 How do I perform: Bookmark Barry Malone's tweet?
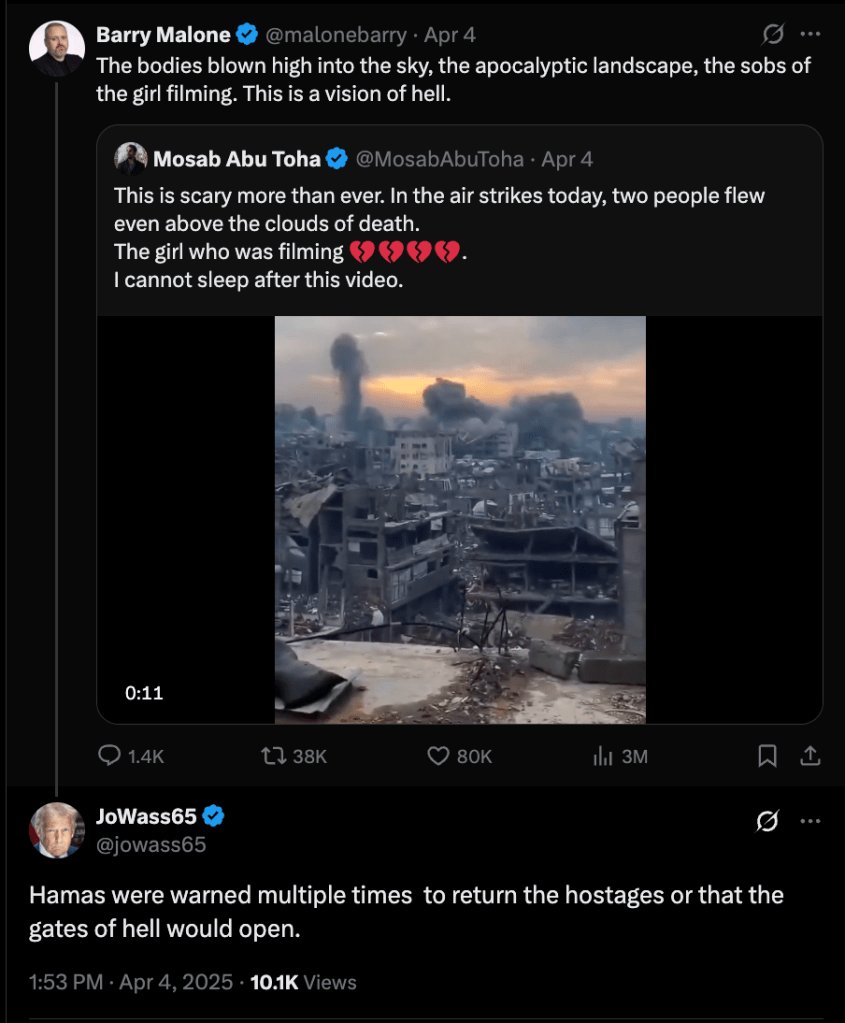pyautogui.click(x=767, y=756)
